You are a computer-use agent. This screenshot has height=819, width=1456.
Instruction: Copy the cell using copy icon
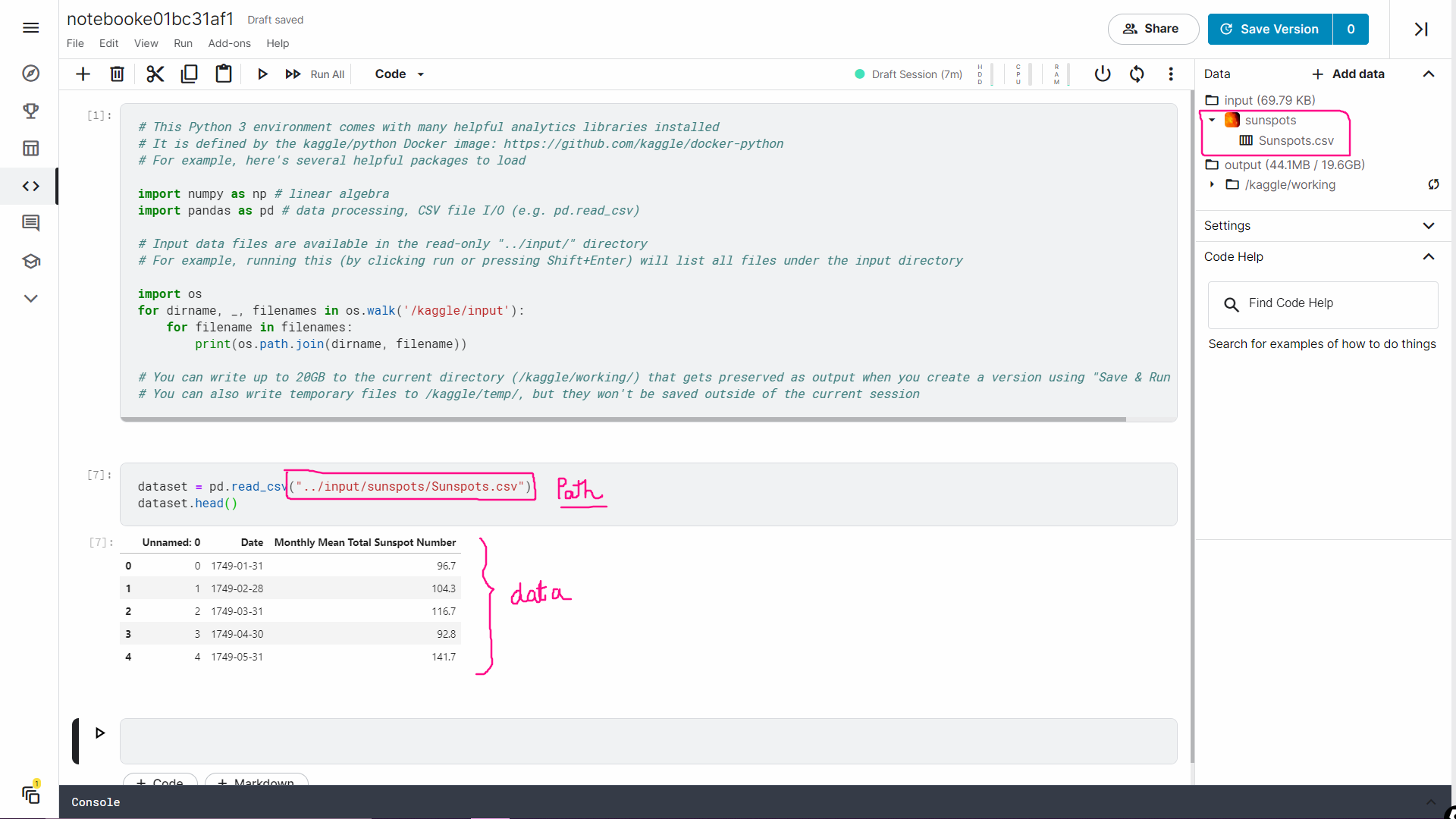[x=189, y=74]
